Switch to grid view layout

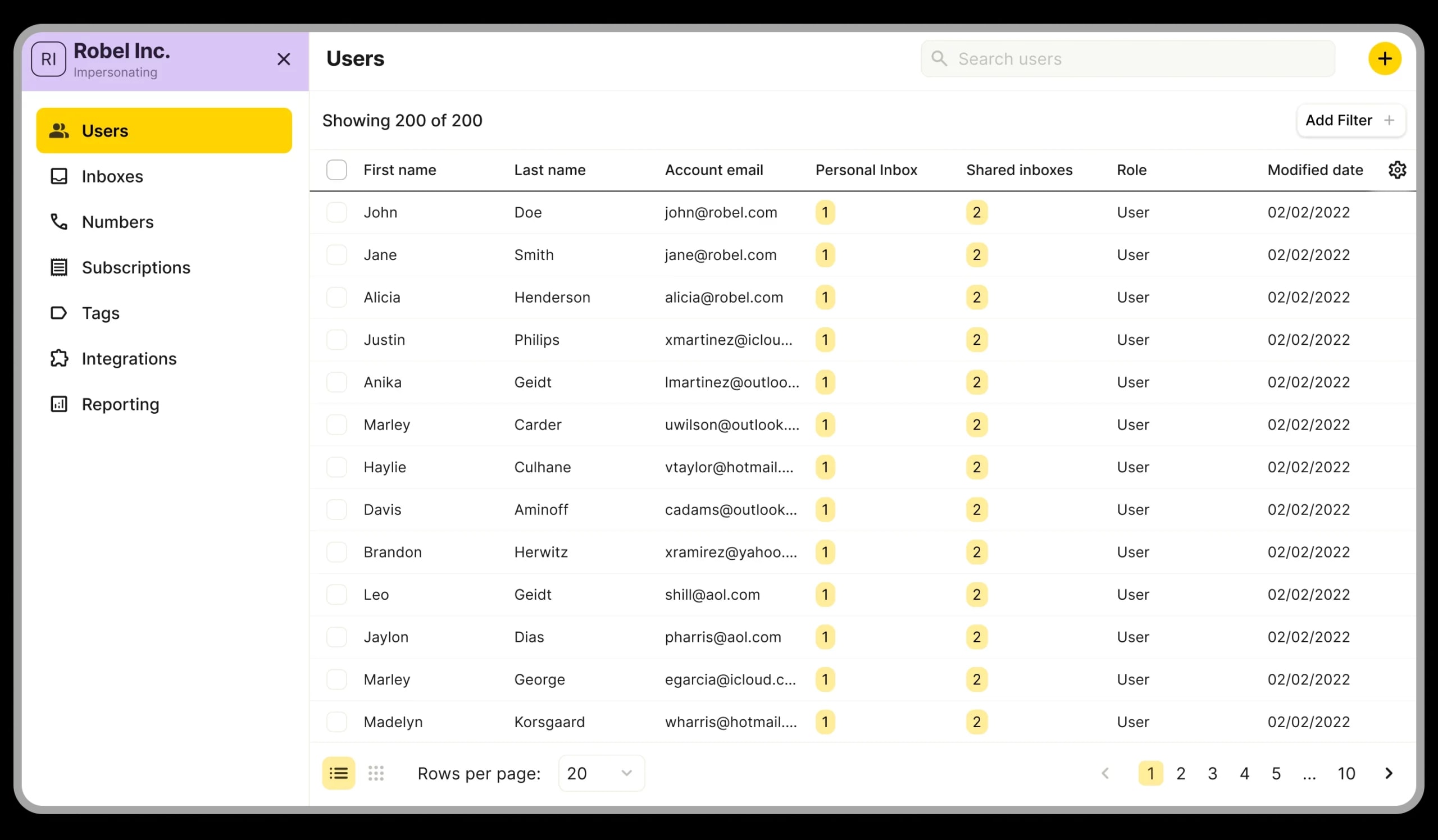click(x=376, y=773)
